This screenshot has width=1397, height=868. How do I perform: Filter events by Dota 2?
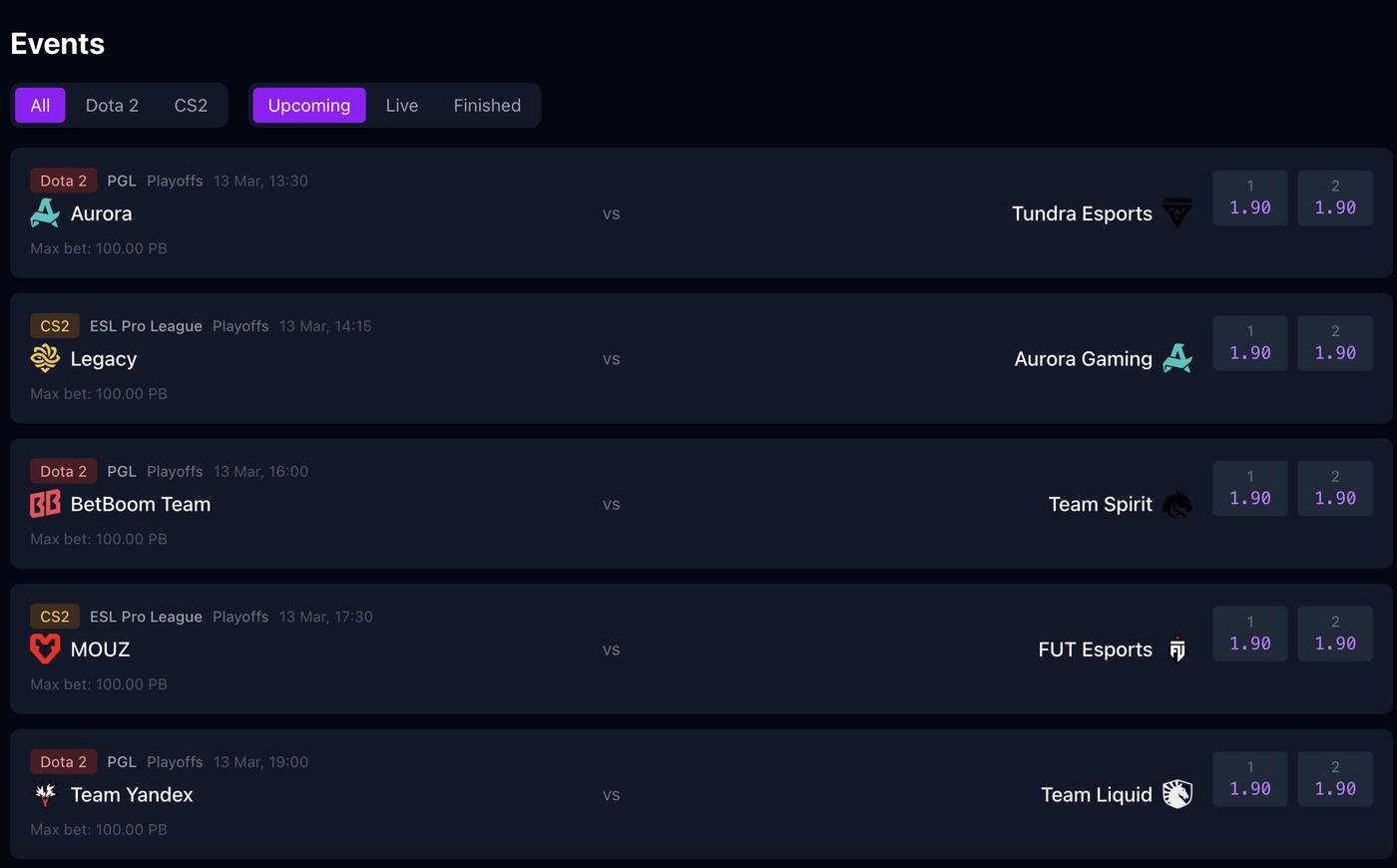click(112, 105)
